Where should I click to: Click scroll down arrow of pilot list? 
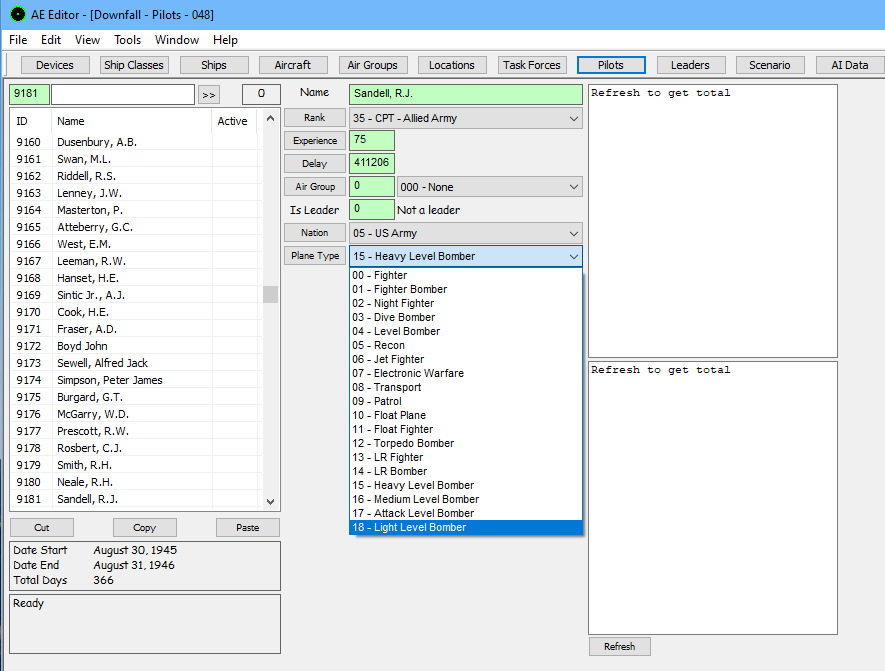(x=270, y=502)
